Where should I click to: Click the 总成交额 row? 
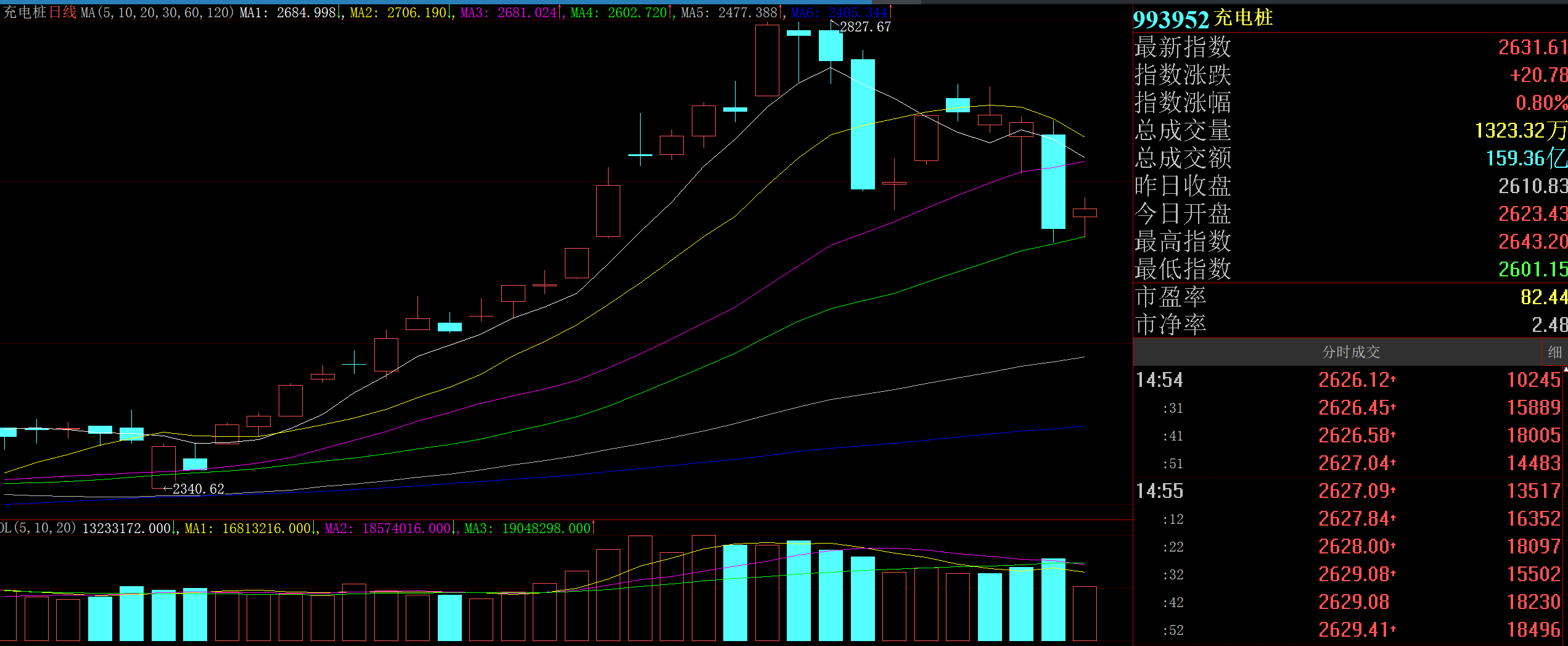click(x=1349, y=158)
